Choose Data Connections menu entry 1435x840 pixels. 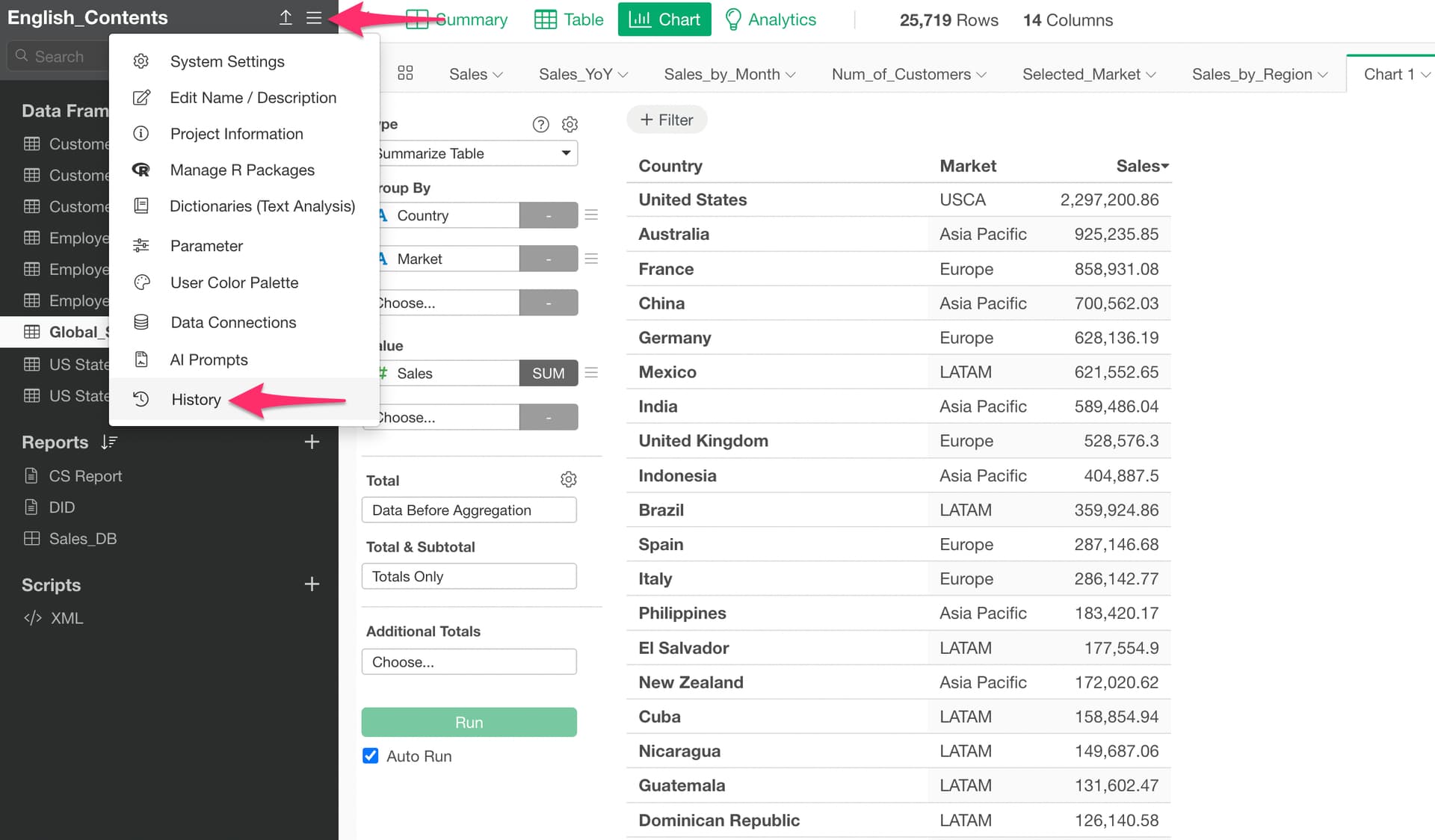pos(233,322)
